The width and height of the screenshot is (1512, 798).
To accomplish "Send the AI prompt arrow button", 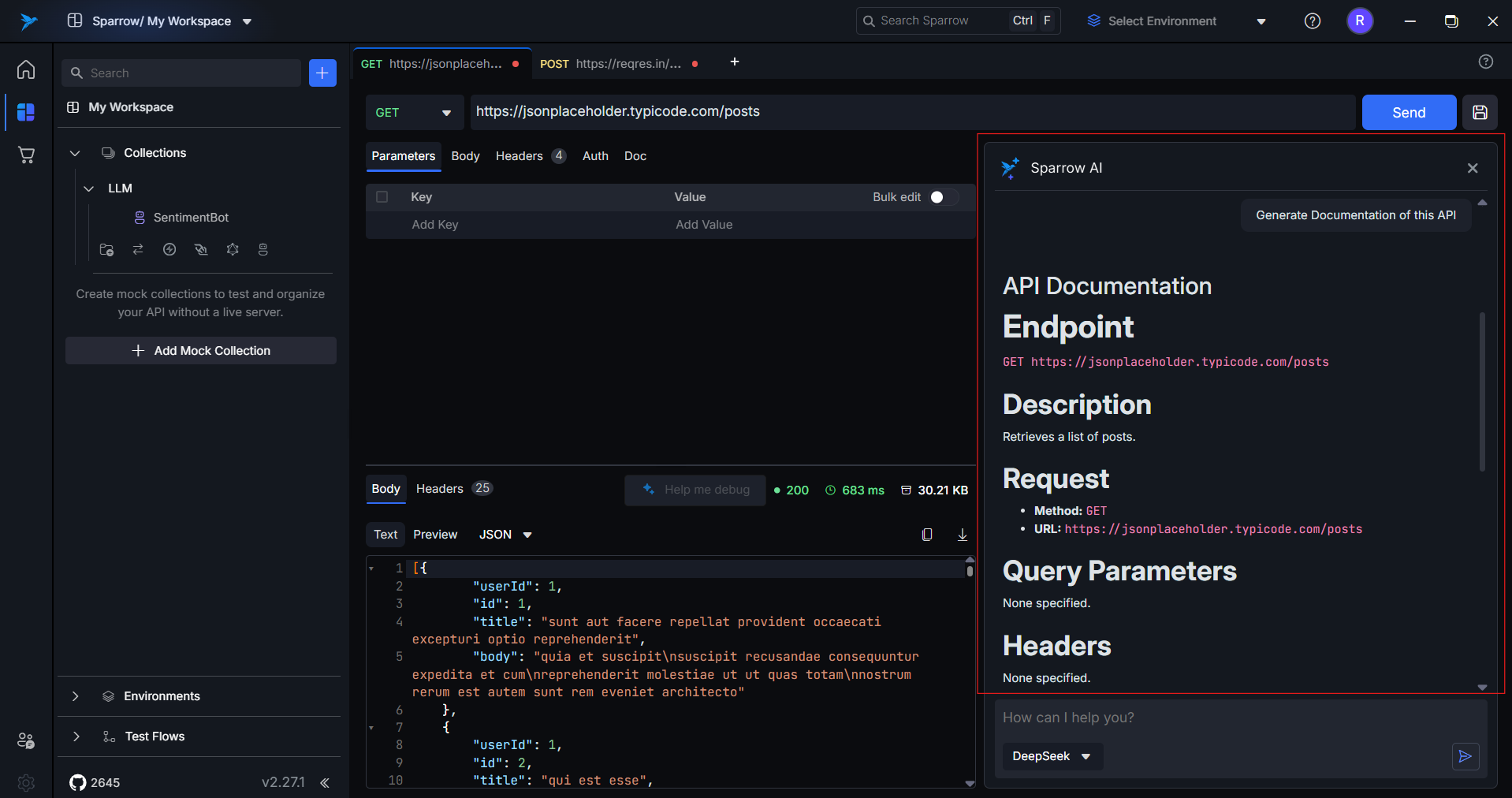I will click(1465, 756).
